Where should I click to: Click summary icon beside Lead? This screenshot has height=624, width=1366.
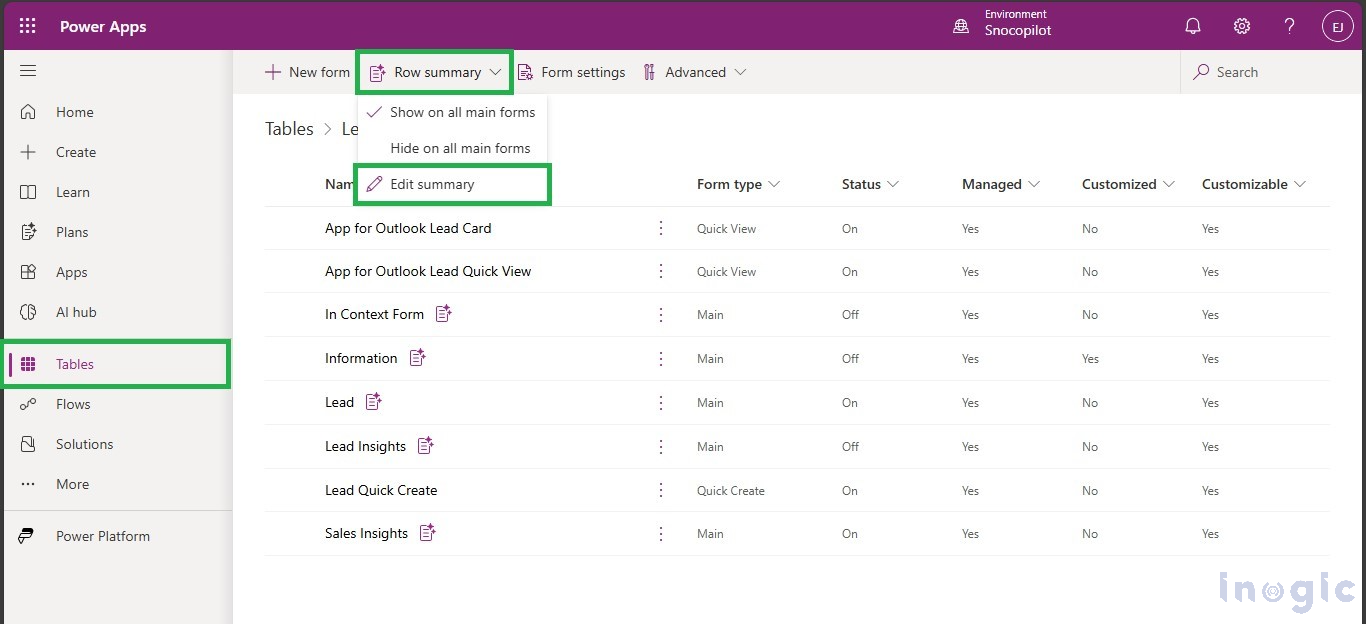pyautogui.click(x=374, y=401)
